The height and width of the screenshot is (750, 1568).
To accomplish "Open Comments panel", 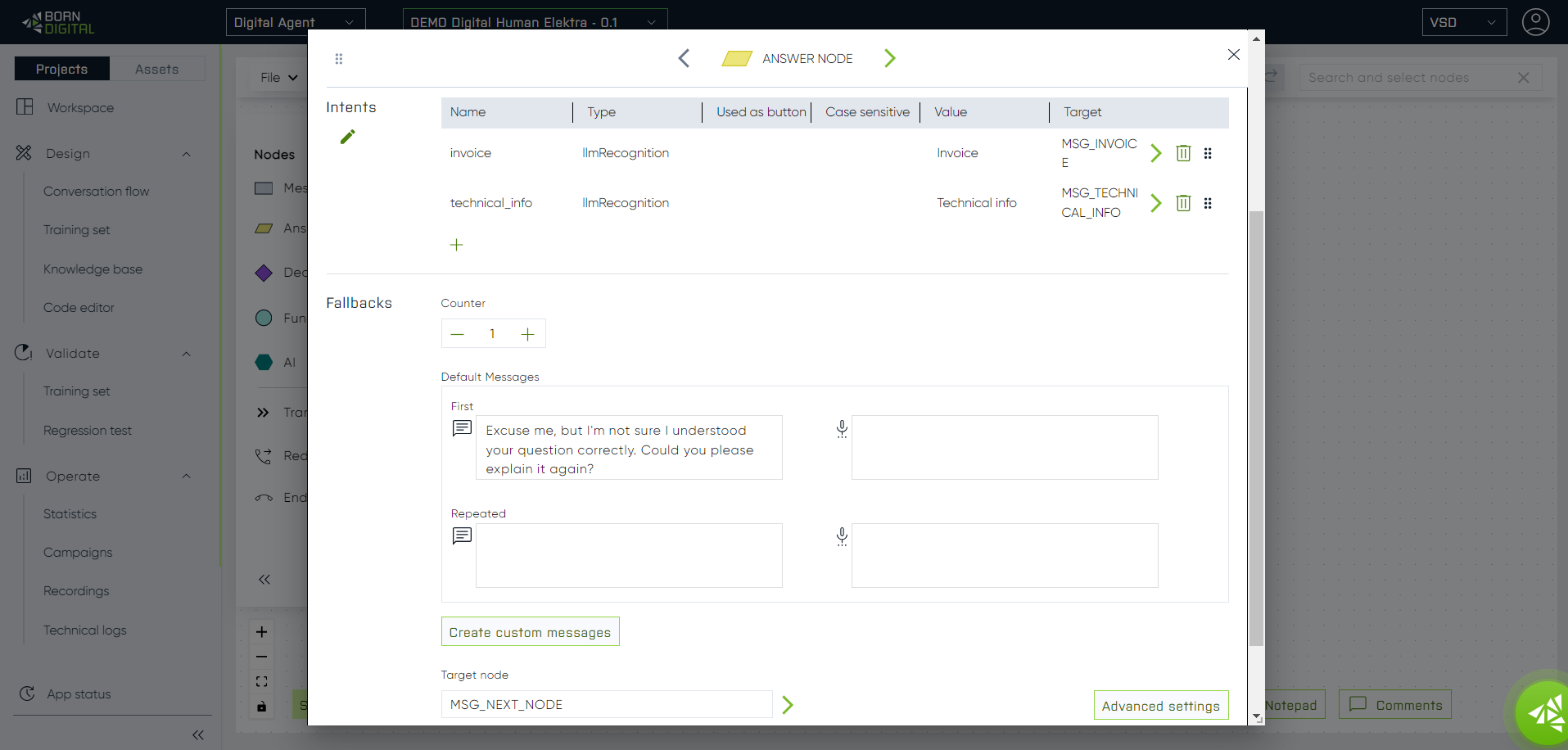I will [x=1395, y=705].
